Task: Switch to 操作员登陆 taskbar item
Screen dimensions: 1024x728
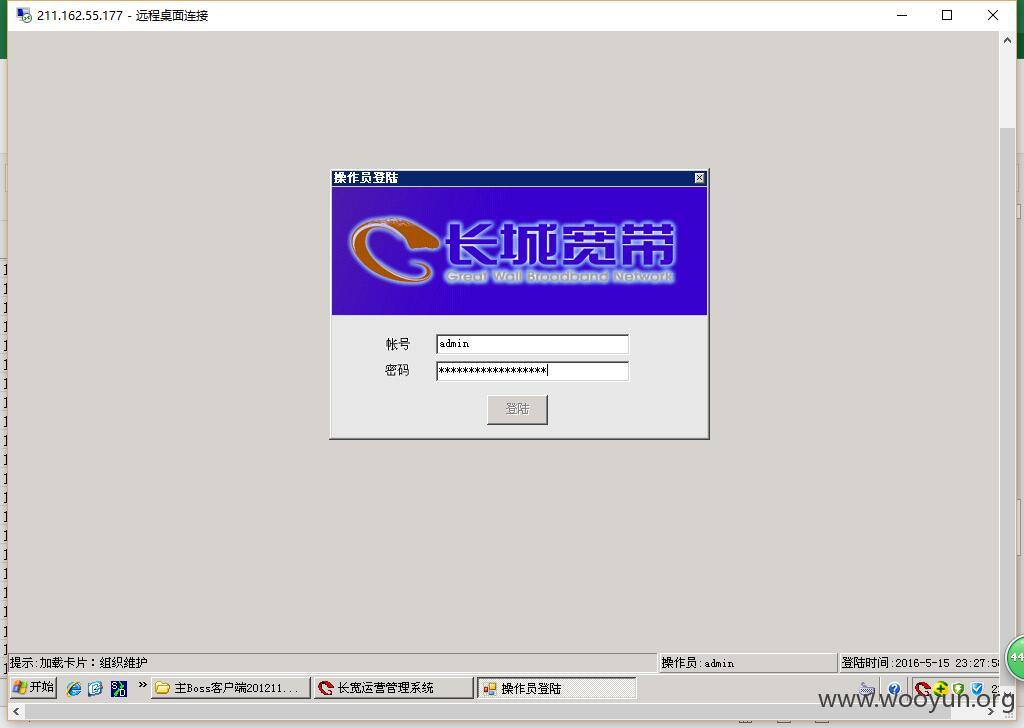Action: click(x=556, y=688)
